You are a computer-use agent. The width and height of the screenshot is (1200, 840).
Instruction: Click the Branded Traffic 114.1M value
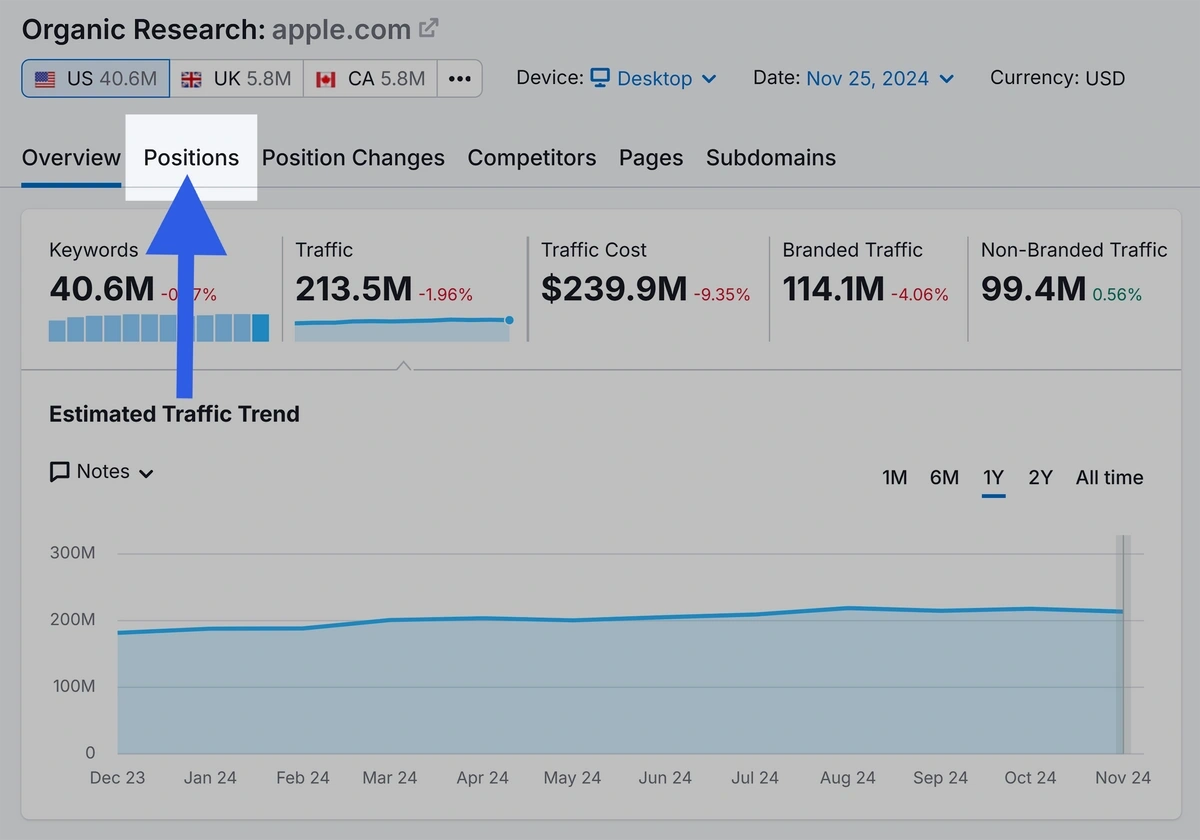833,289
